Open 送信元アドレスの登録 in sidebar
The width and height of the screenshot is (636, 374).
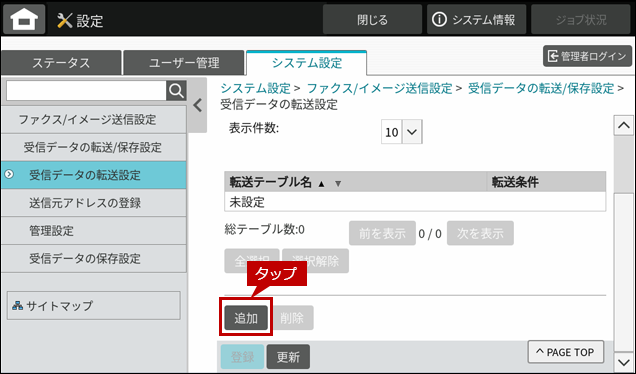[x=94, y=203]
